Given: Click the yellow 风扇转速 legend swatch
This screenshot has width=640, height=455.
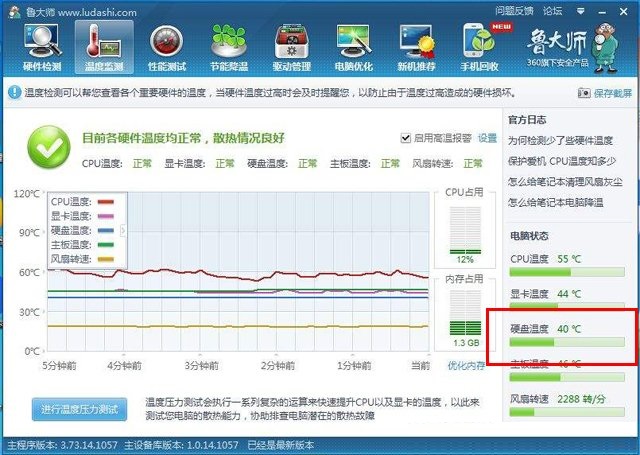Looking at the screenshot, I should tap(106, 259).
